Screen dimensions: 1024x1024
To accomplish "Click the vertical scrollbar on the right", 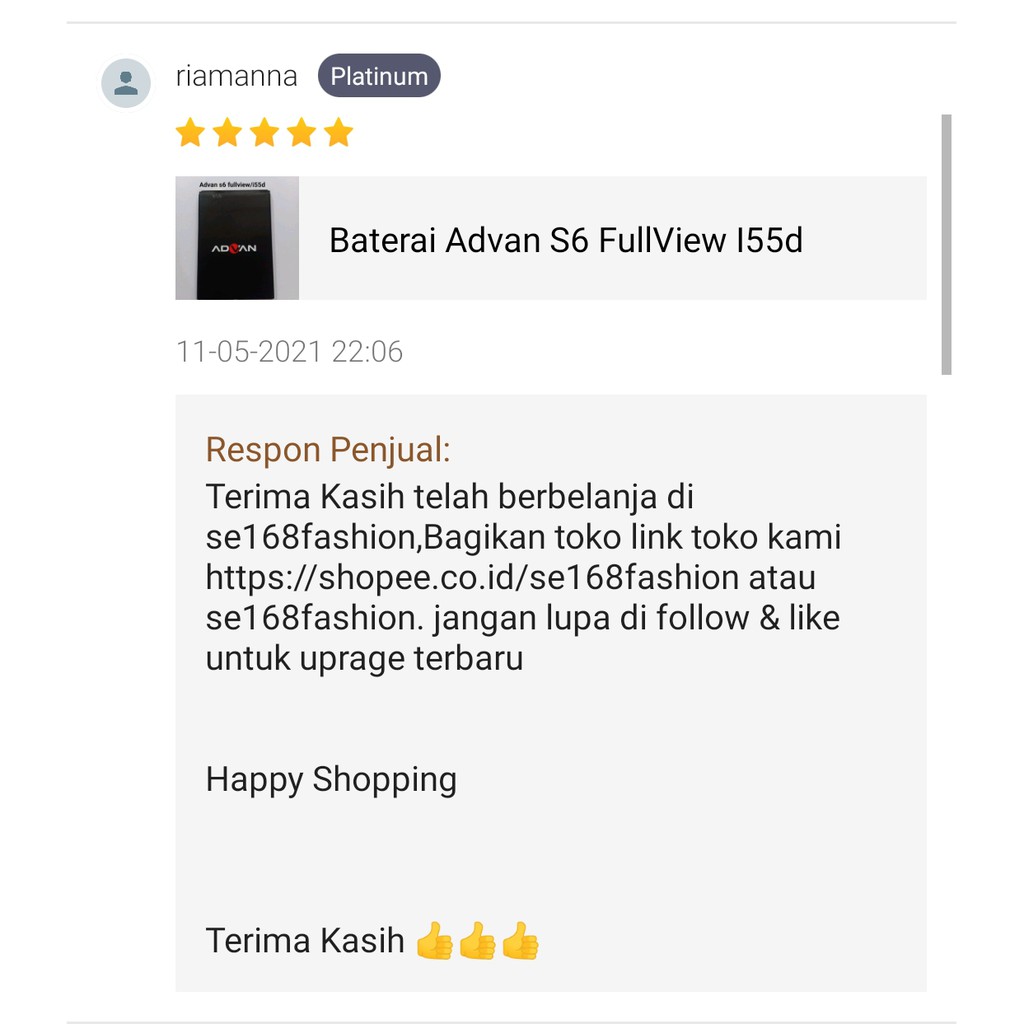I will pyautogui.click(x=946, y=244).
